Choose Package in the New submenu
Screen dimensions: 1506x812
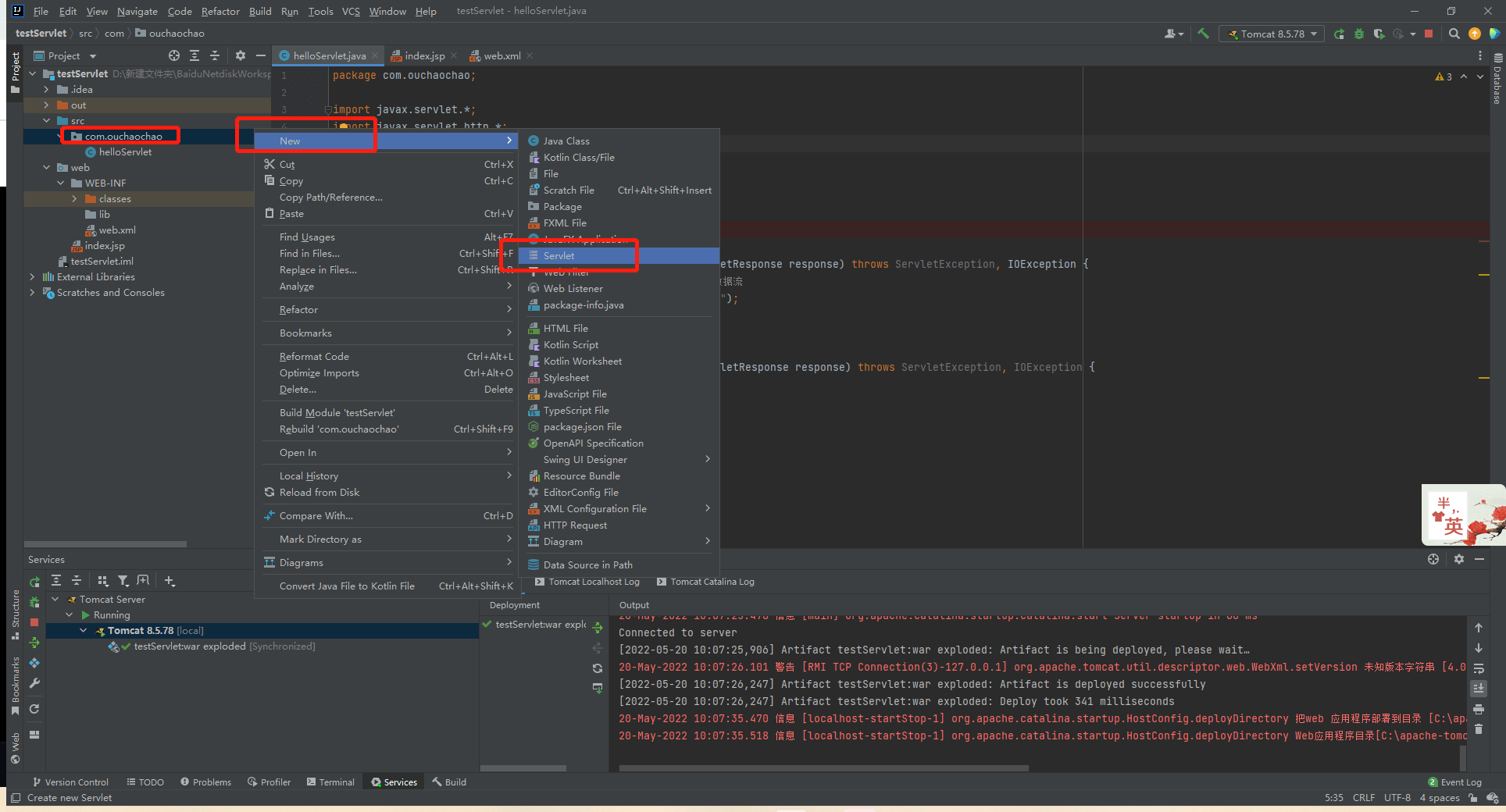[619, 206]
